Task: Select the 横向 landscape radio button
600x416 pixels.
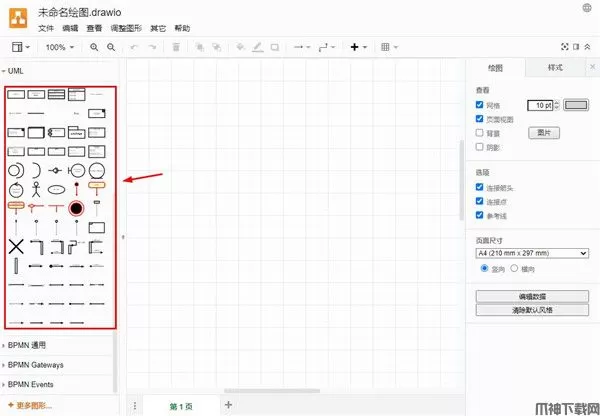Action: pos(514,268)
